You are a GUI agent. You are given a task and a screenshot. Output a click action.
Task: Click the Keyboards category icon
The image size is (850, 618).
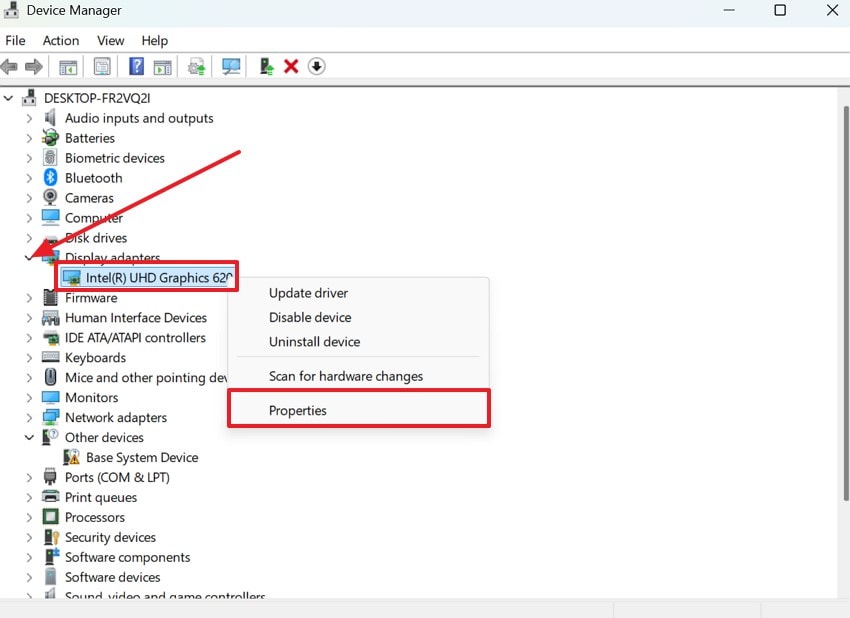[50, 357]
